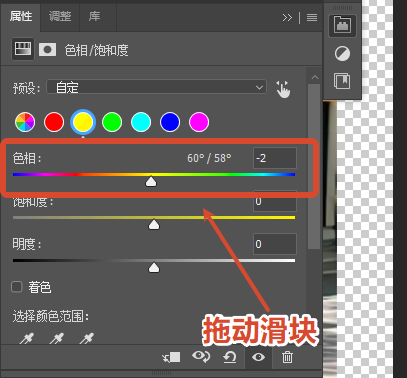The width and height of the screenshot is (407, 378).
Task: Switch to the 属性 tab
Action: pos(21,16)
